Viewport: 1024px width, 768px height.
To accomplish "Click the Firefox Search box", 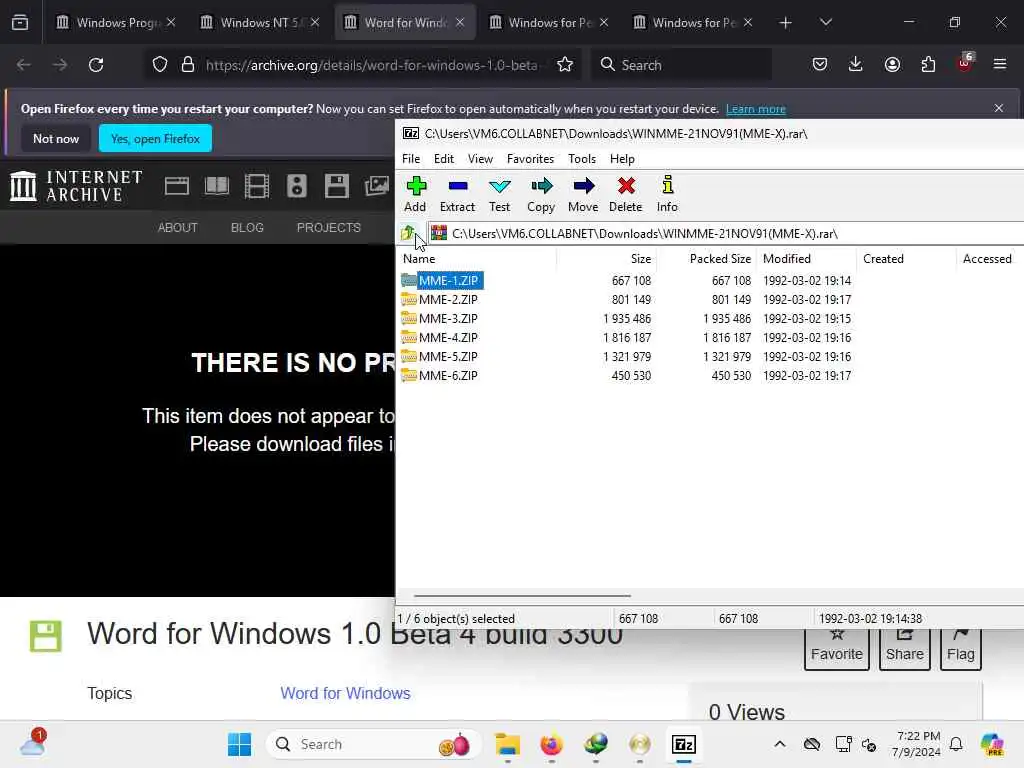I will [682, 65].
